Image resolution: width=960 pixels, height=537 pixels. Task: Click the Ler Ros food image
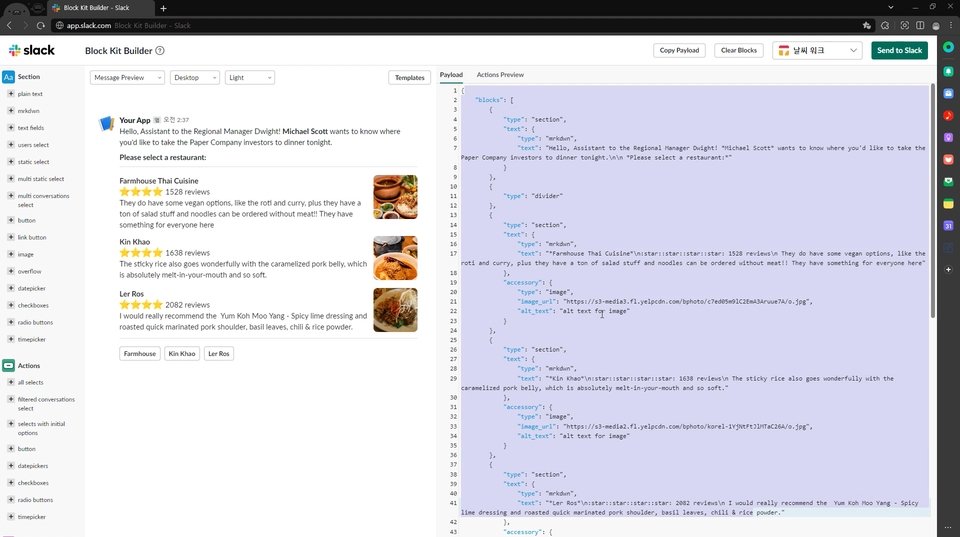click(x=396, y=310)
